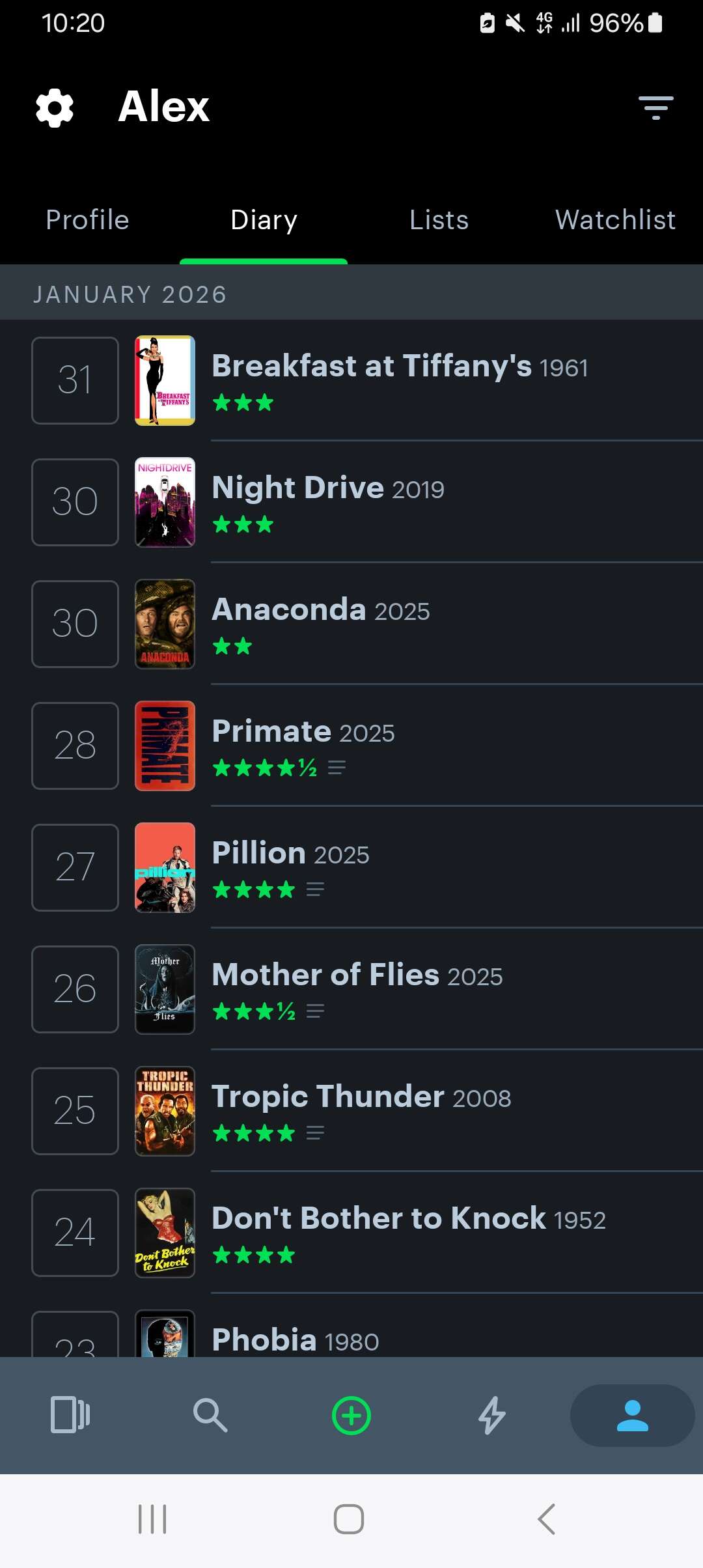
Task: Open the Don't Bother to Knock entry
Action: 409,1219
